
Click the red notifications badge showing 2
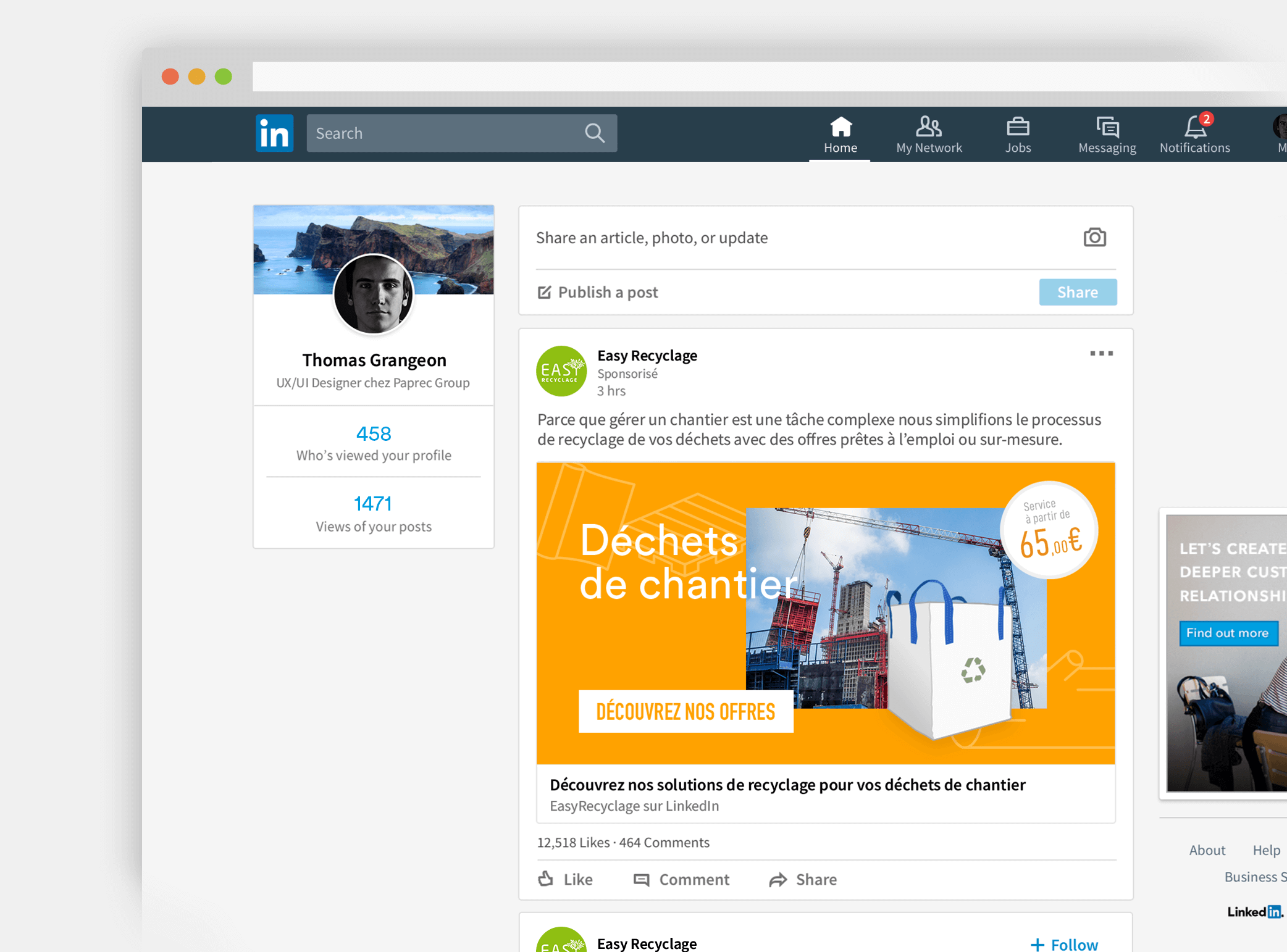(x=1205, y=119)
